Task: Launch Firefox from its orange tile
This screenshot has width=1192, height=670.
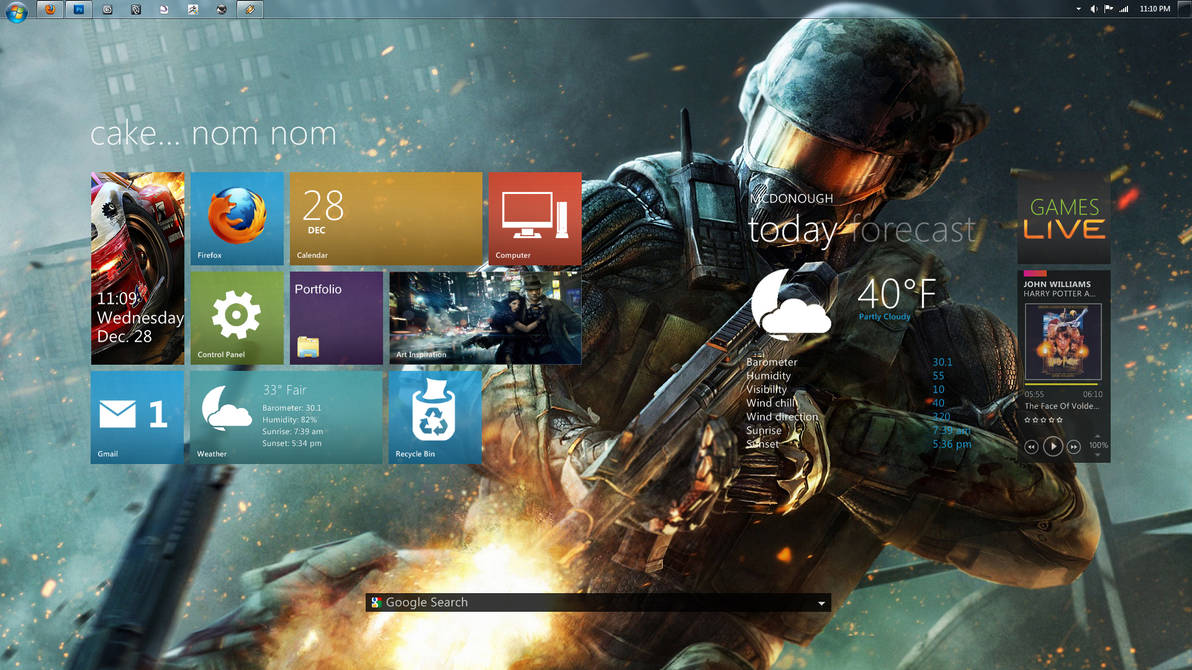Action: [x=237, y=215]
